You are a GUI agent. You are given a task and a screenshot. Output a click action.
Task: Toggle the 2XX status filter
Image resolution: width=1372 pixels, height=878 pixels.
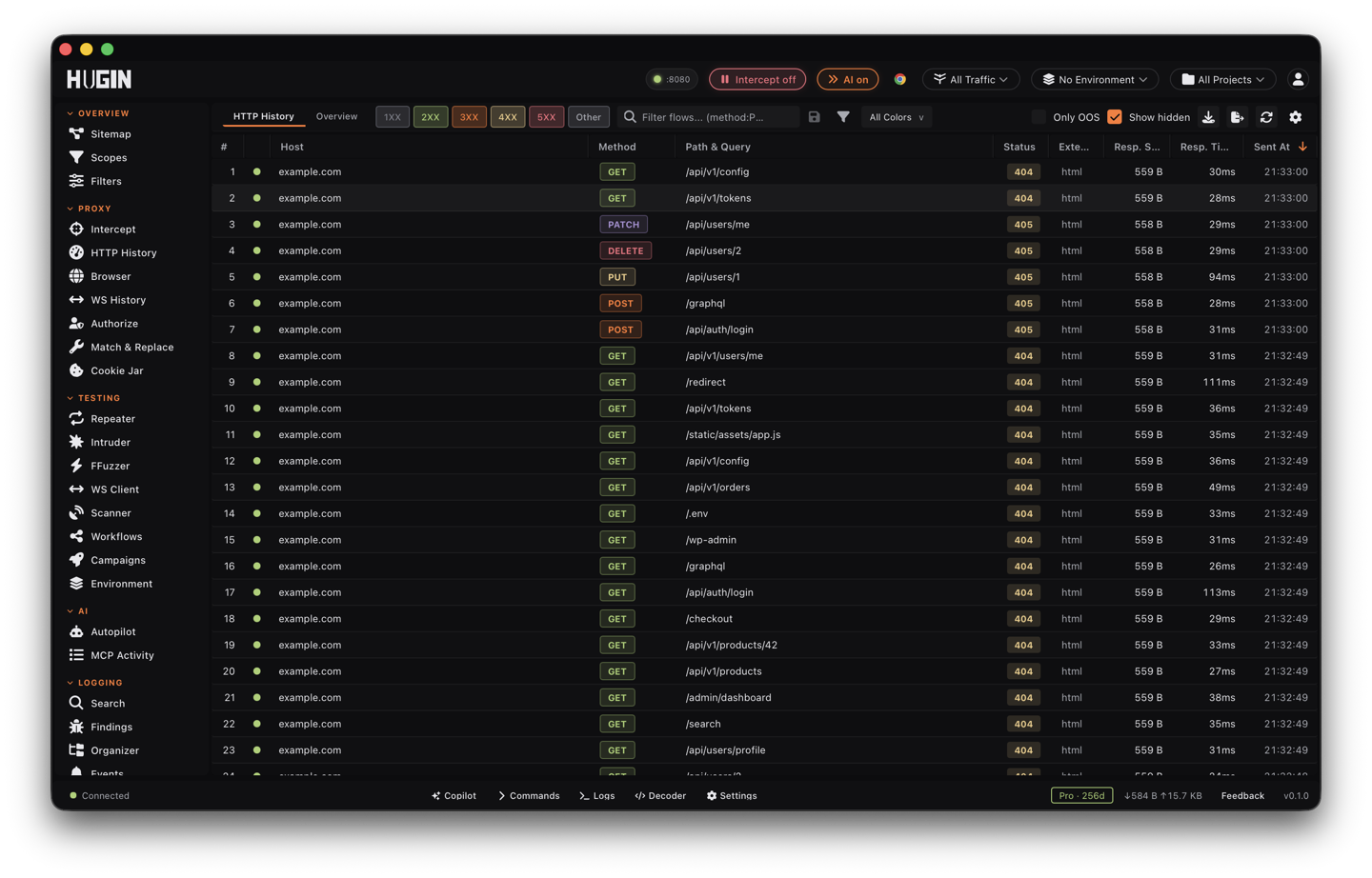tap(431, 117)
